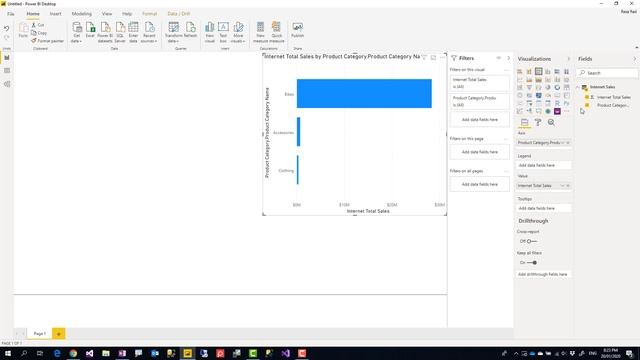Screen dimensions: 640x360
Task: Click the Fields Search box
Action: [607, 73]
